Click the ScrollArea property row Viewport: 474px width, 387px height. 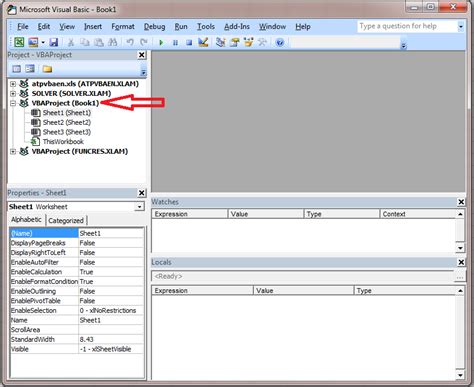click(77, 330)
